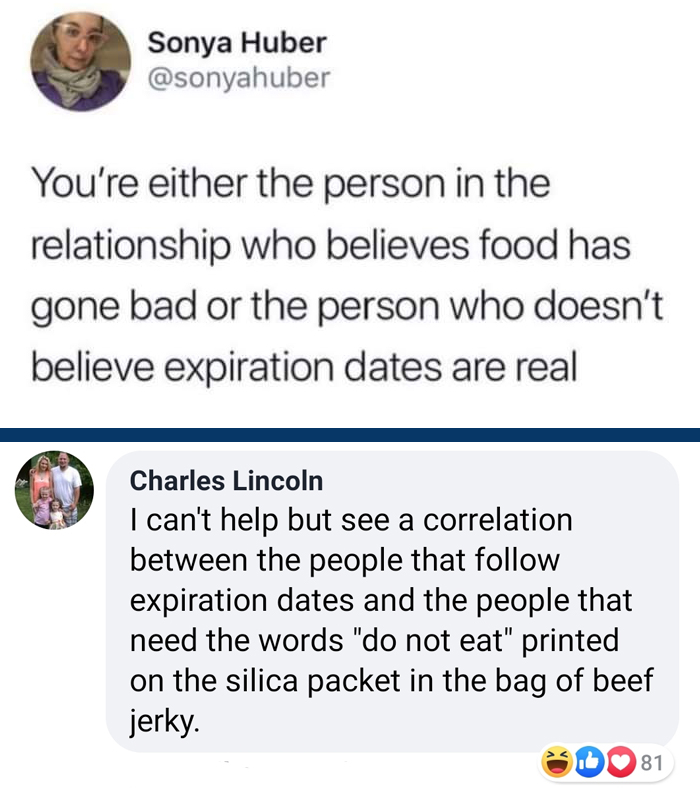Click "between the people that follow" line
This screenshot has width=700, height=808.
pos(344,560)
